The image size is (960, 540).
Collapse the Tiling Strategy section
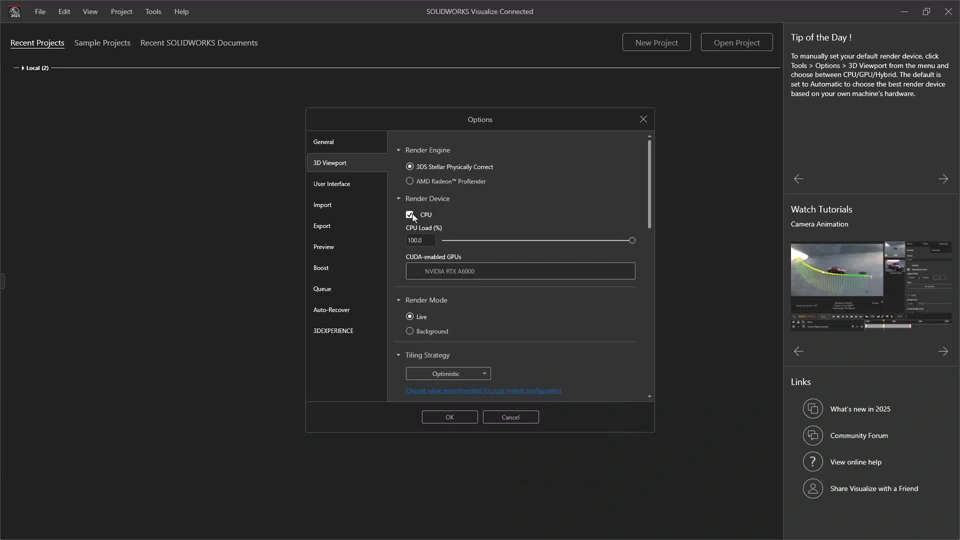click(399, 355)
